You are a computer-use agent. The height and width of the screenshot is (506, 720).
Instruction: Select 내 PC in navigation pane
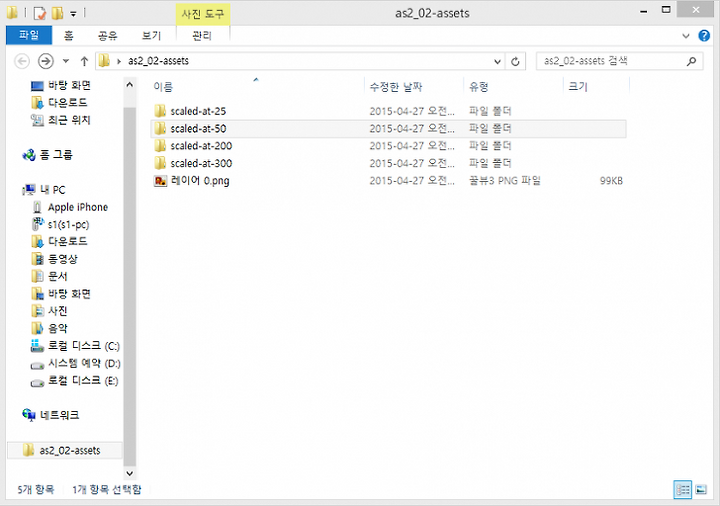pyautogui.click(x=52, y=190)
